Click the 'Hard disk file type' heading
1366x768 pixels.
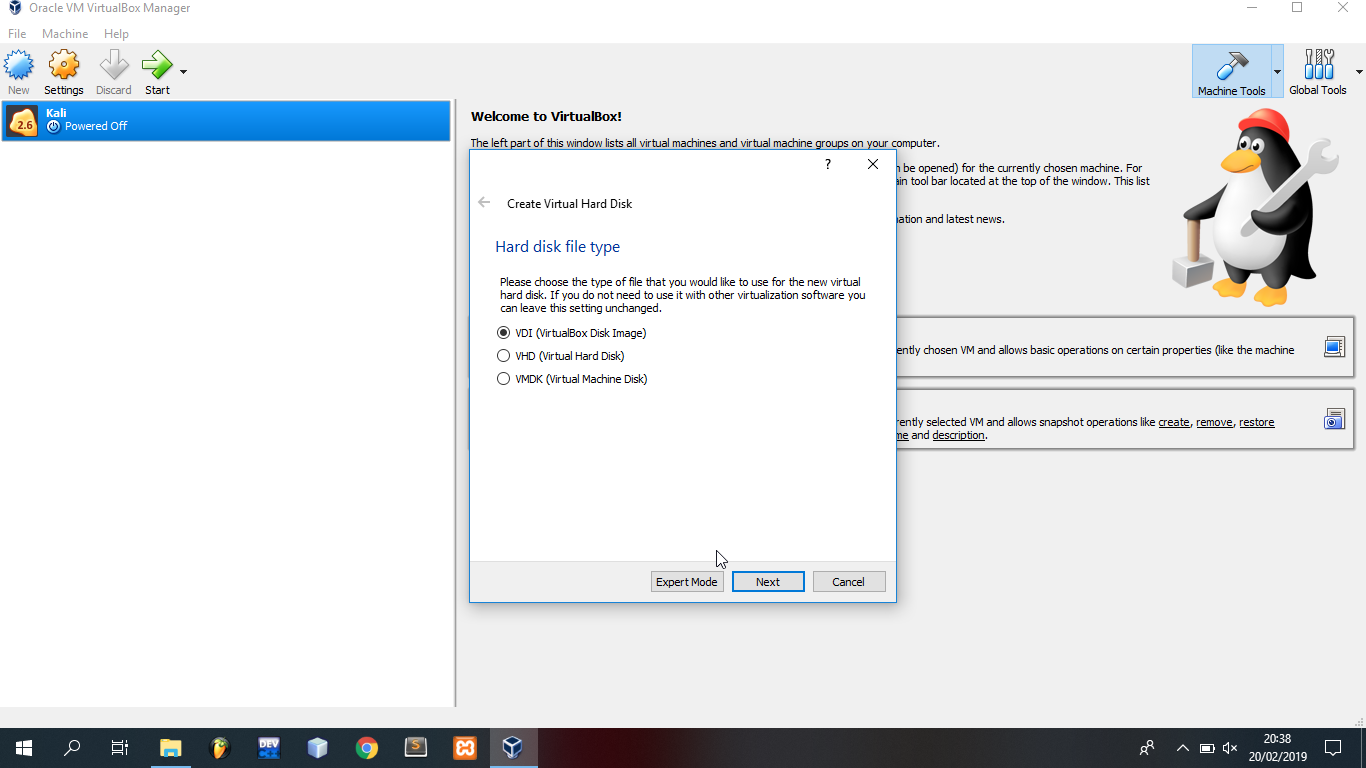(558, 247)
